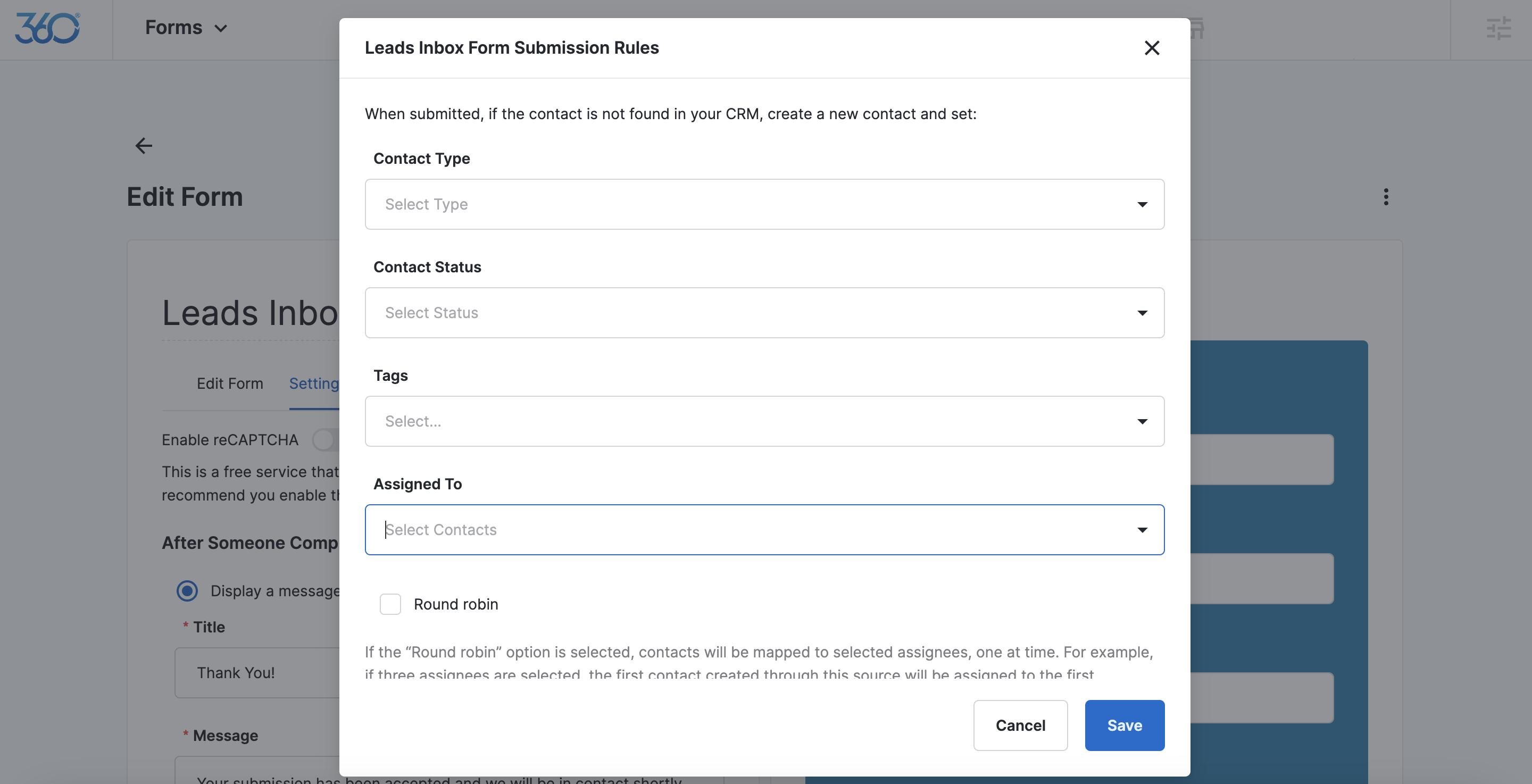Viewport: 1532px width, 784px height.
Task: Toggle the Enable reCAPTCHA switch
Action: [326, 440]
